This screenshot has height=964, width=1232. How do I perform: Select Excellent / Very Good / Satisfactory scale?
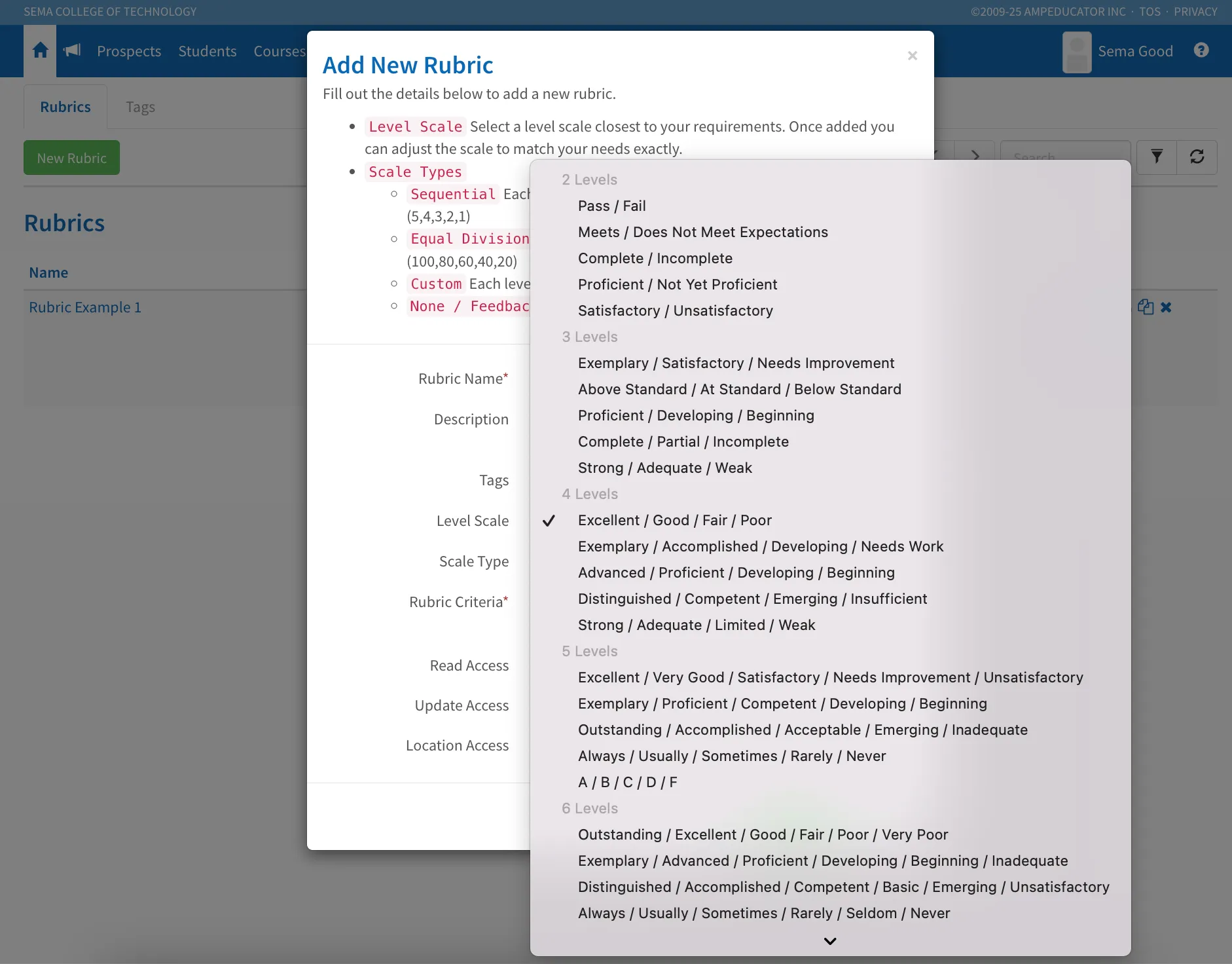click(x=830, y=677)
